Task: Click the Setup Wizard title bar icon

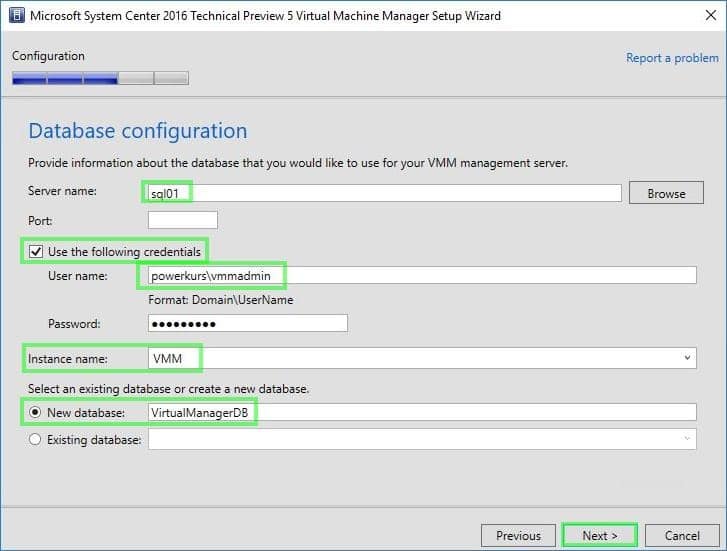Action: click(17, 15)
